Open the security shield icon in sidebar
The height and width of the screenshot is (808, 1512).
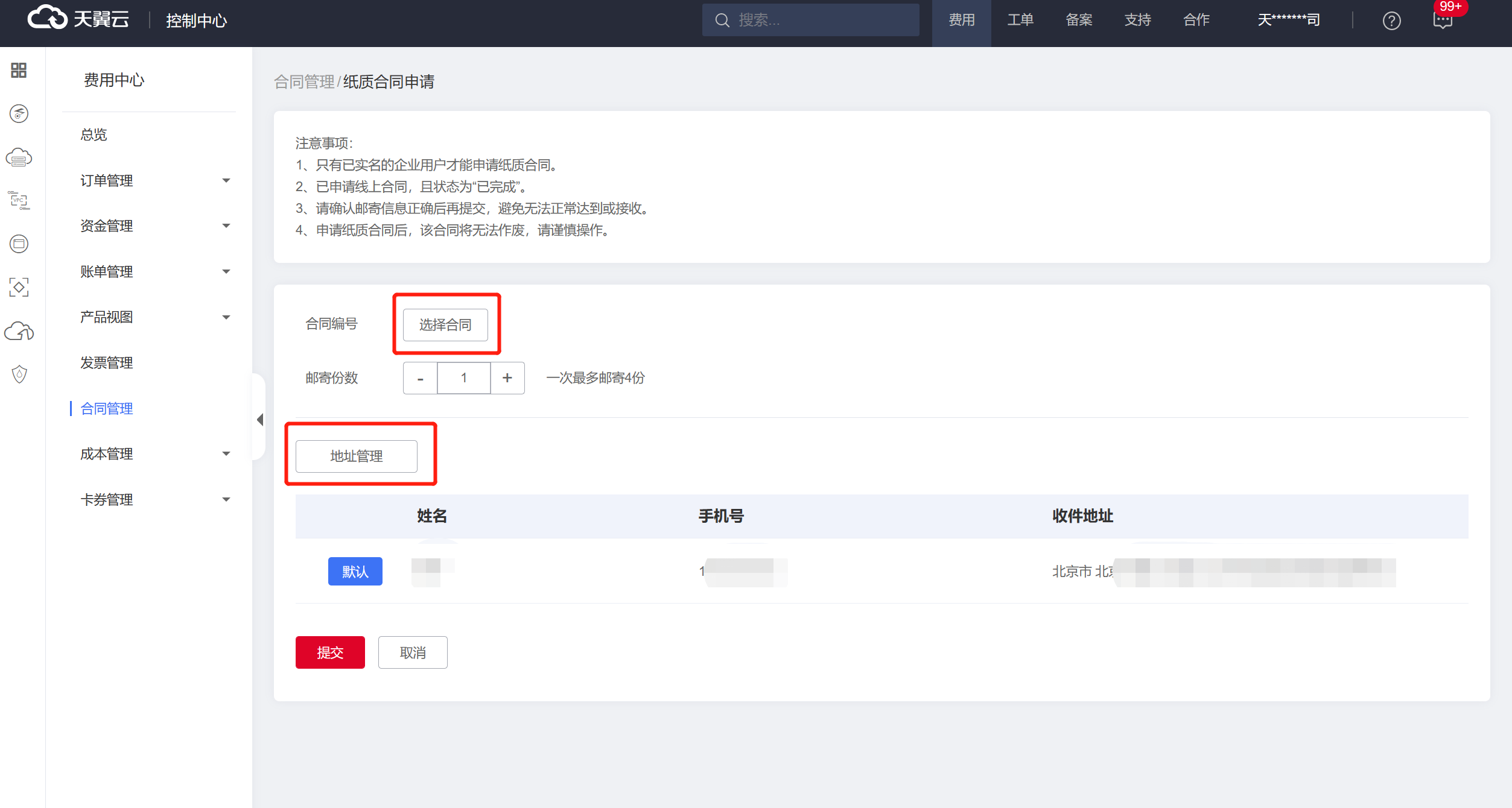tap(19, 374)
